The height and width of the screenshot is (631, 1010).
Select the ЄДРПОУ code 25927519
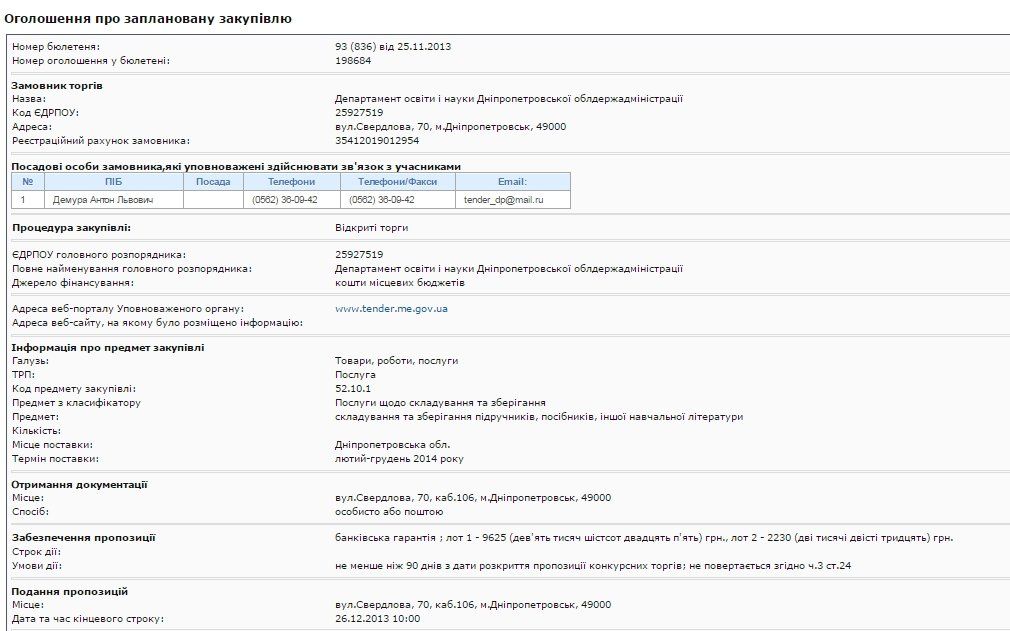click(355, 114)
